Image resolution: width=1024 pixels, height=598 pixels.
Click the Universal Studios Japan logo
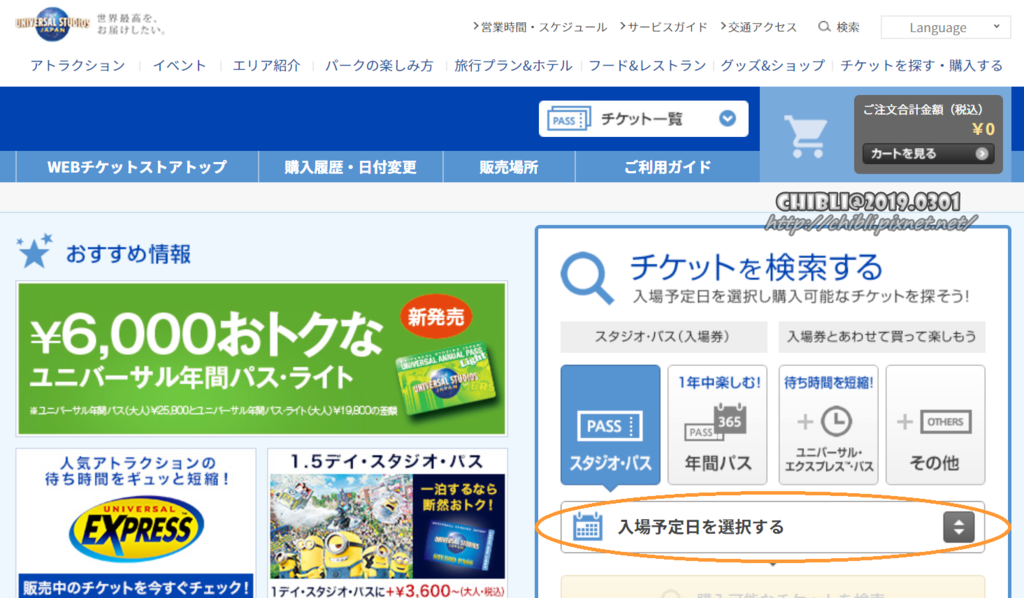[52, 24]
